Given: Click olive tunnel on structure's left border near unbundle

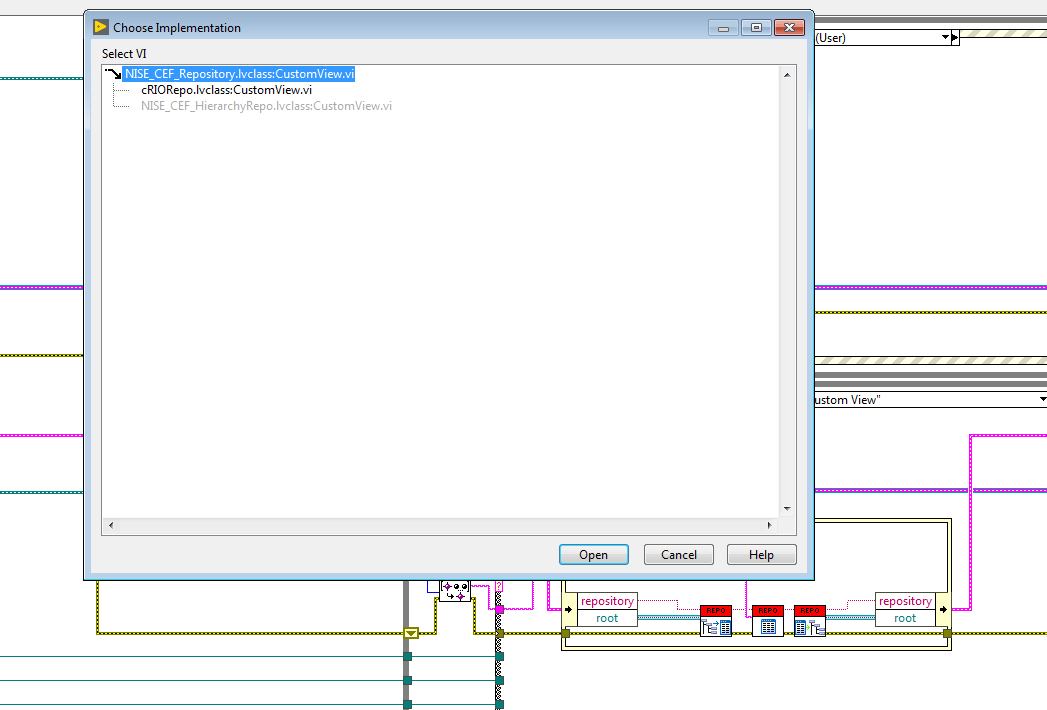Looking at the screenshot, I should (x=566, y=633).
